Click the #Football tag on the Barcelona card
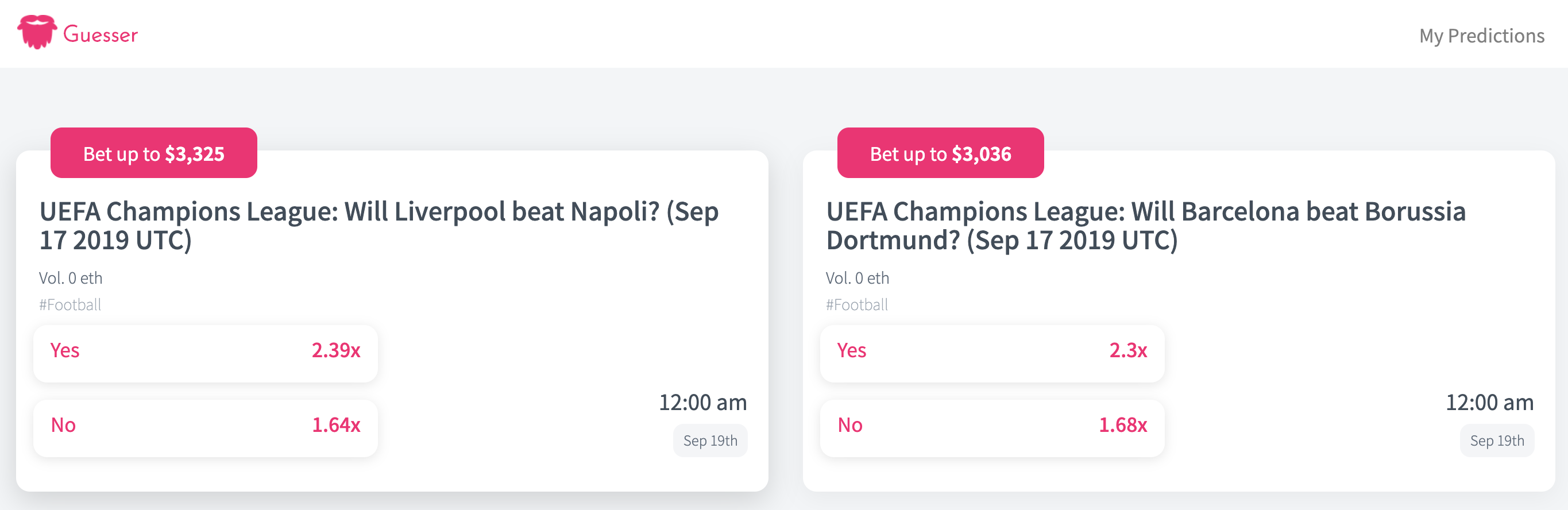 pyautogui.click(x=857, y=305)
